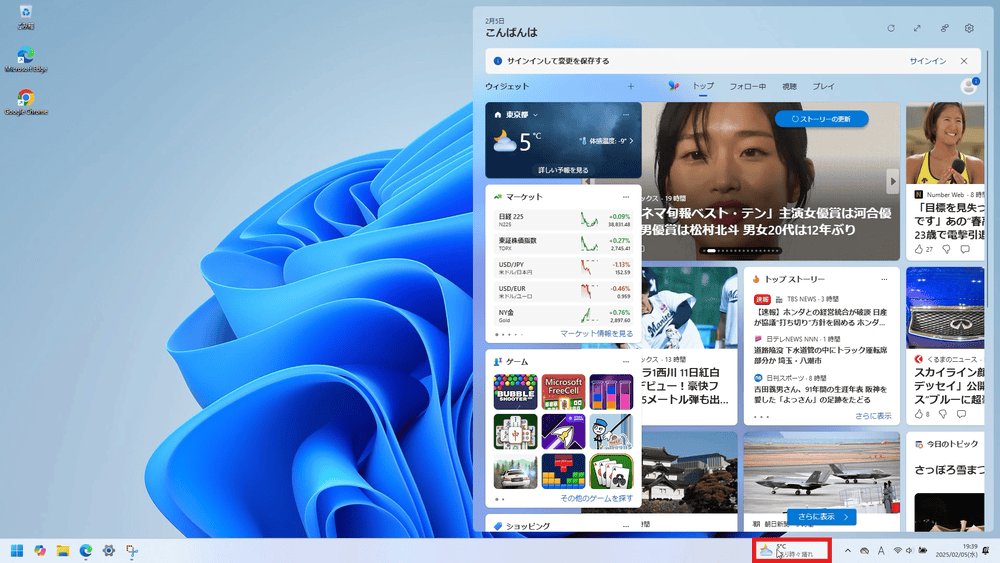Like the Skyline car article
Image resolution: width=1000 pixels, height=563 pixels.
(x=920, y=413)
